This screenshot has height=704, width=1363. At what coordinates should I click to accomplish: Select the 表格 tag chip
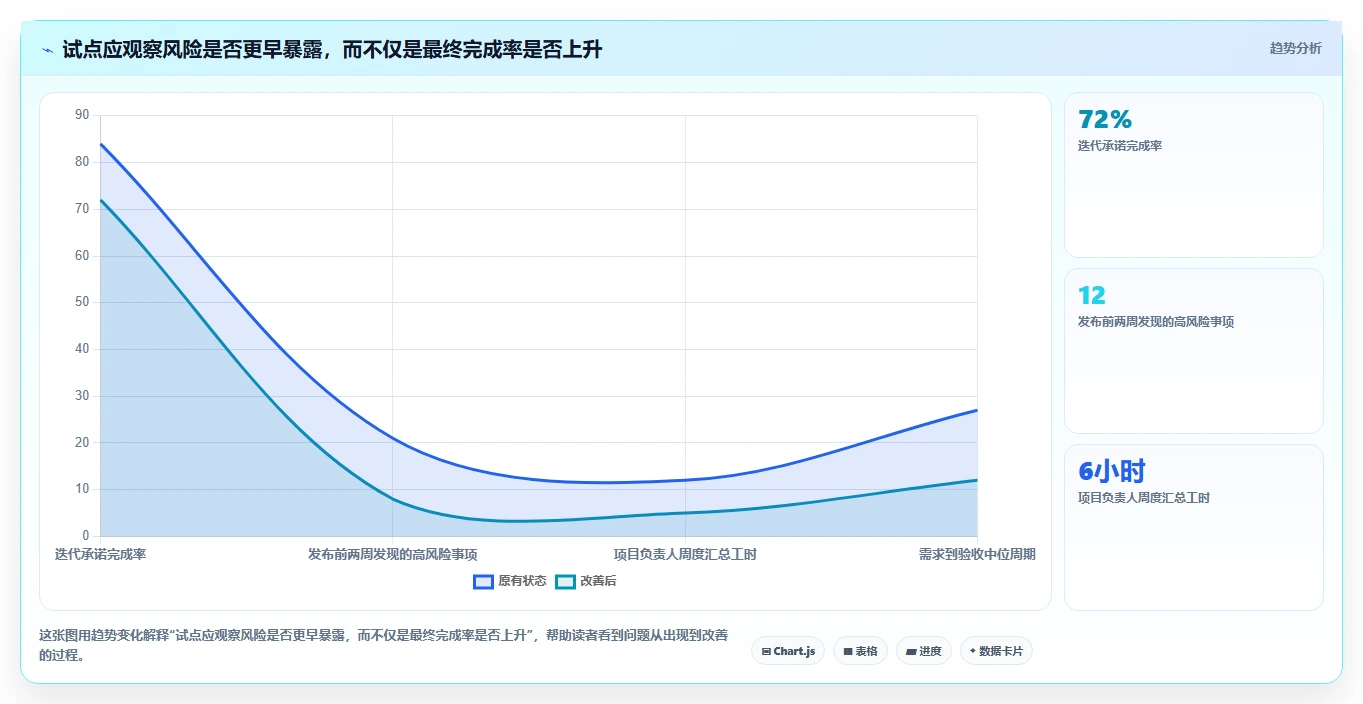coord(860,651)
